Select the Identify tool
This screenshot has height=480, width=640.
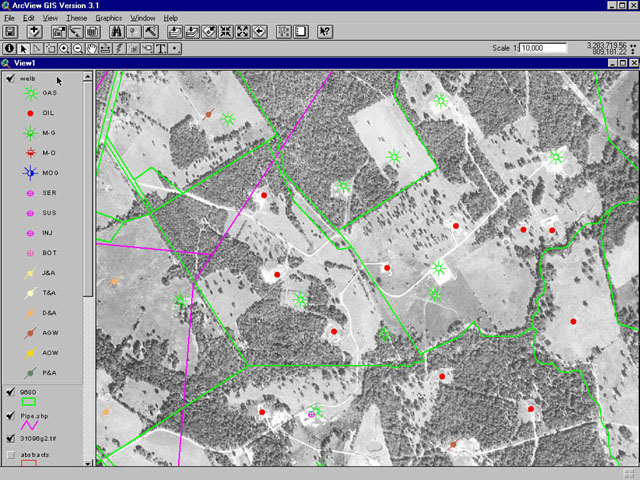click(x=10, y=48)
